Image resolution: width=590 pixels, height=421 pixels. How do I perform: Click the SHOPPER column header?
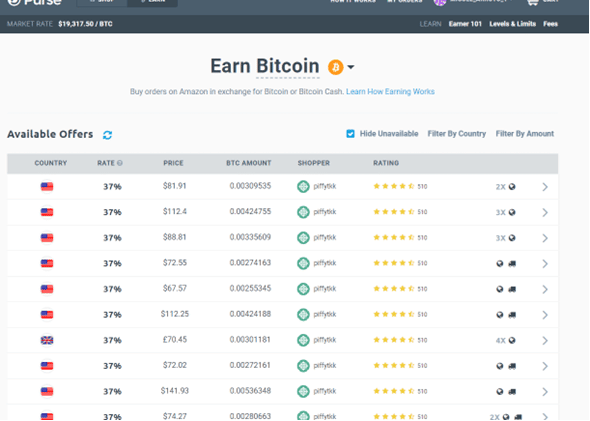(314, 163)
